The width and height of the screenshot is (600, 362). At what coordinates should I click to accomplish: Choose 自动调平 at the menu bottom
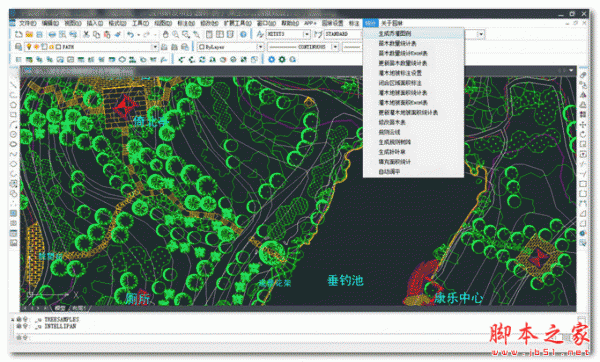[x=389, y=172]
